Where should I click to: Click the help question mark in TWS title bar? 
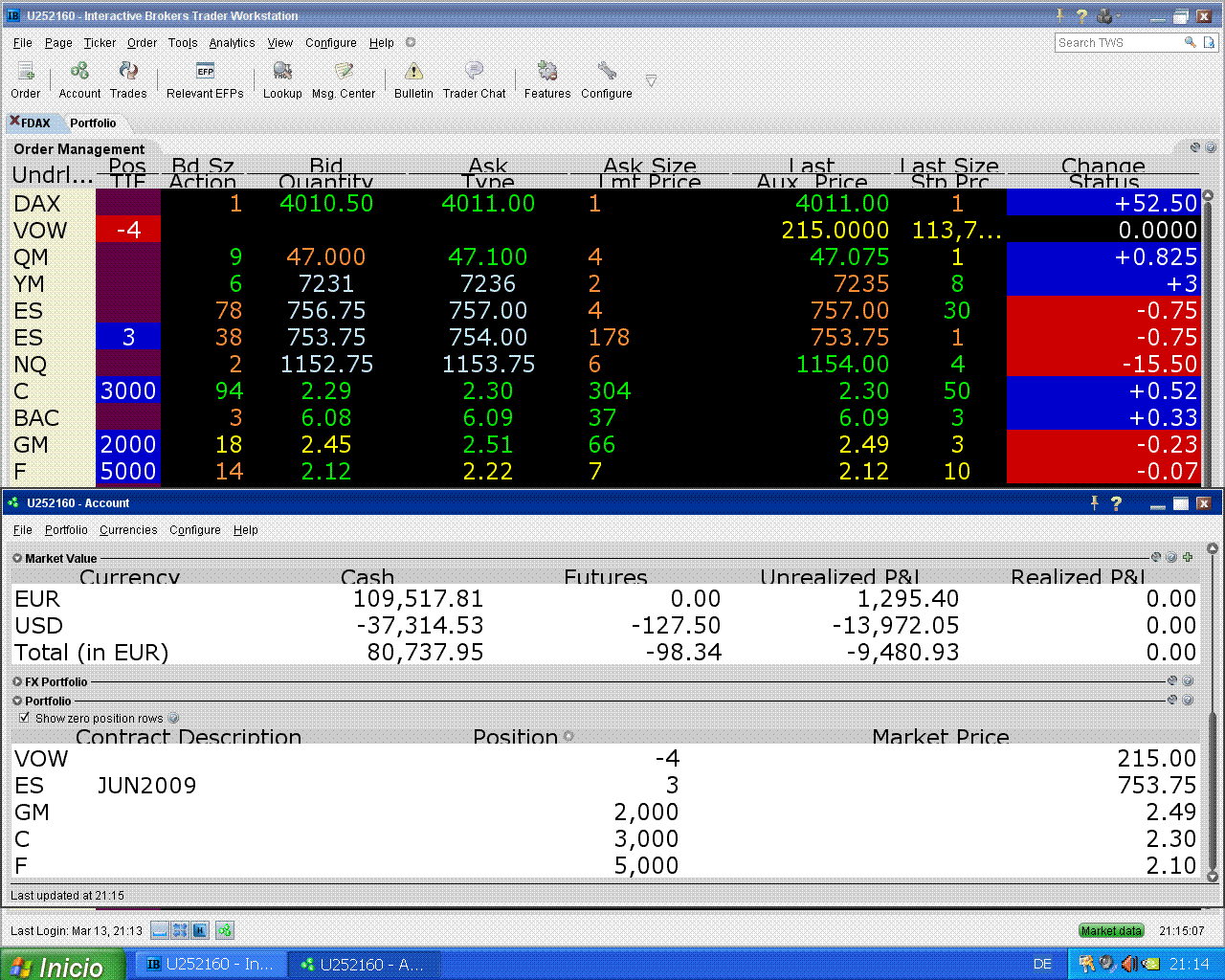[x=1081, y=15]
